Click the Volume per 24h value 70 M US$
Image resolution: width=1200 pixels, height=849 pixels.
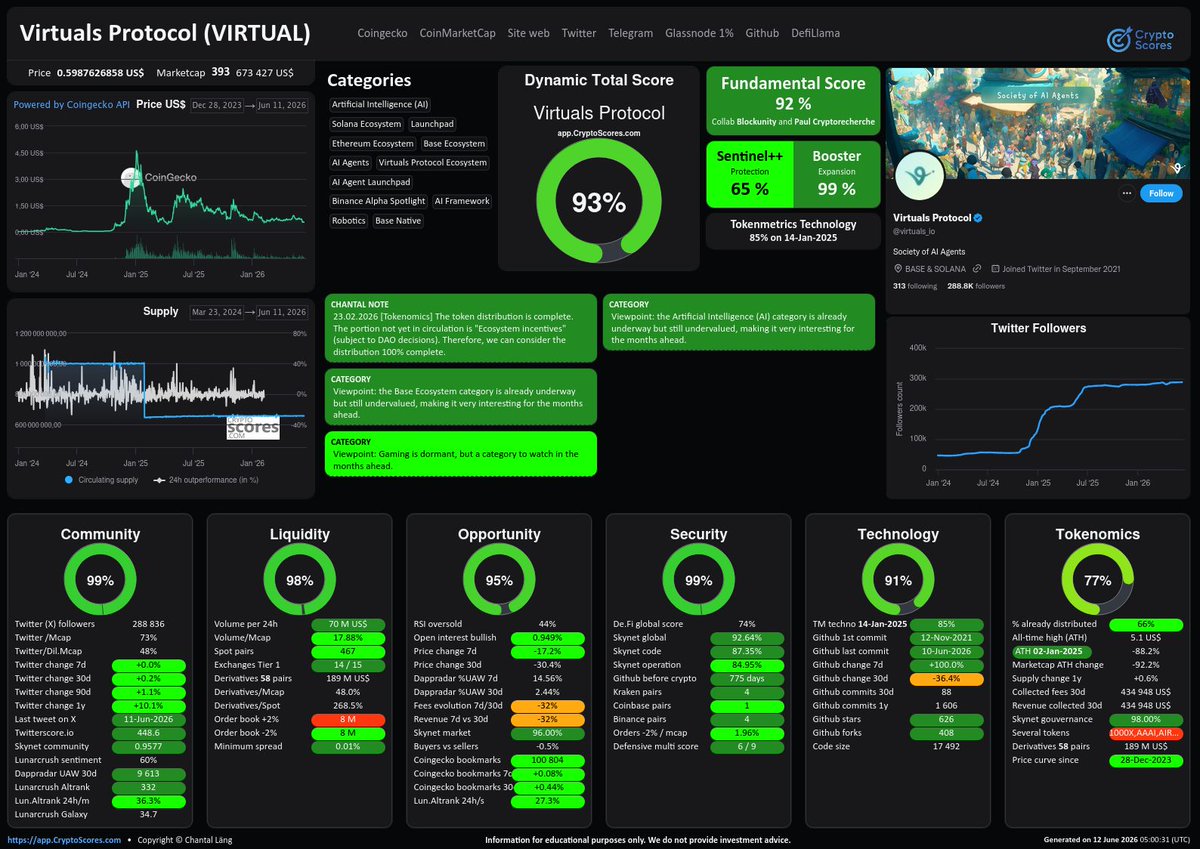[x=348, y=623]
